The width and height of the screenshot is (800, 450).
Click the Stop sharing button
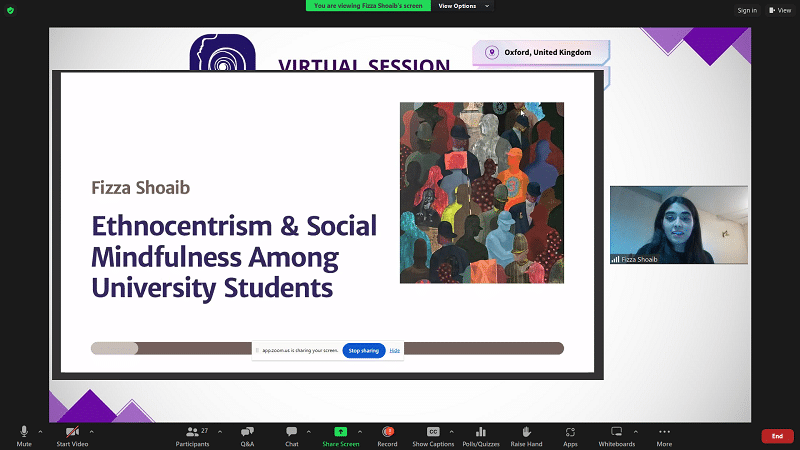point(363,351)
